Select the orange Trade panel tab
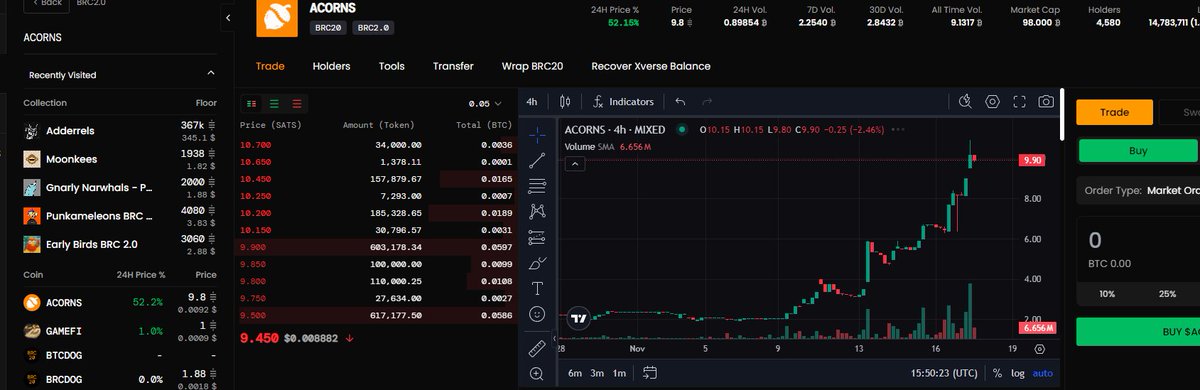The image size is (1200, 390). pyautogui.click(x=1115, y=113)
